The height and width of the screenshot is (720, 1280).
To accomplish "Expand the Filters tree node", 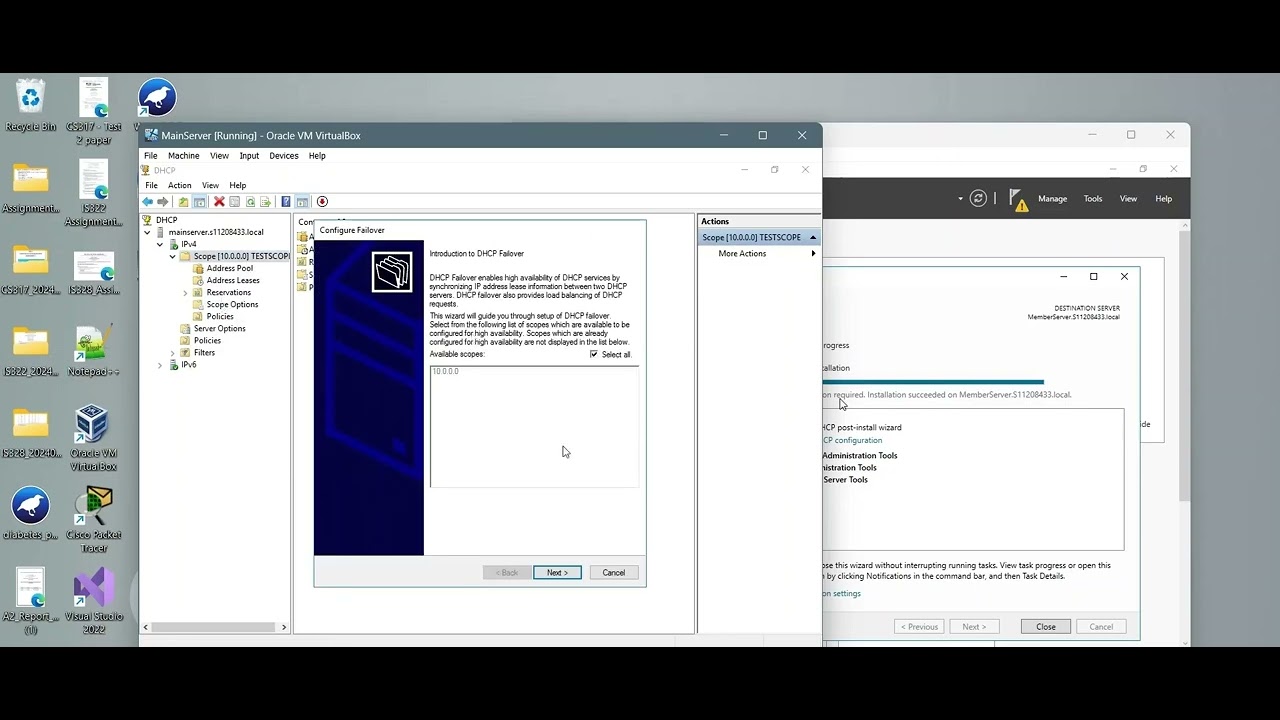I will pyautogui.click(x=173, y=353).
